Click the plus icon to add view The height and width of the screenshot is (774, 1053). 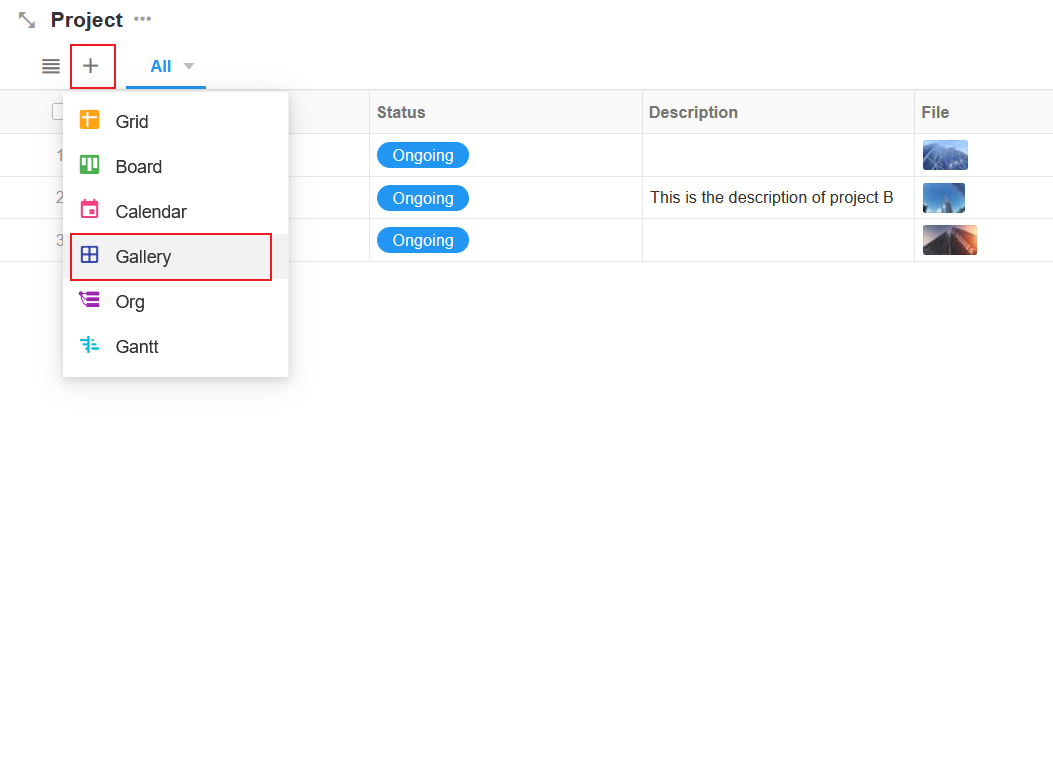[x=91, y=66]
